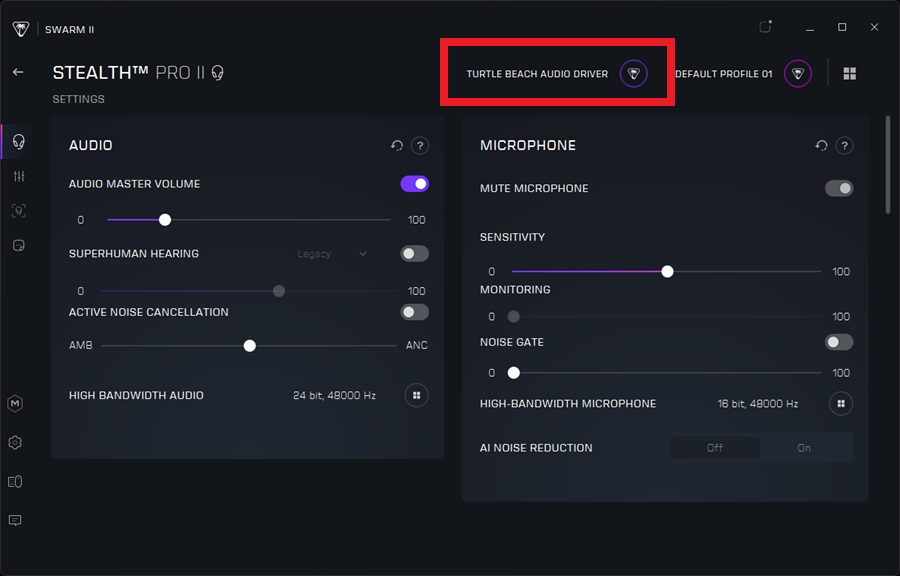The width and height of the screenshot is (900, 576).
Task: Open the headset audio sidebar tab
Action: coord(18,141)
